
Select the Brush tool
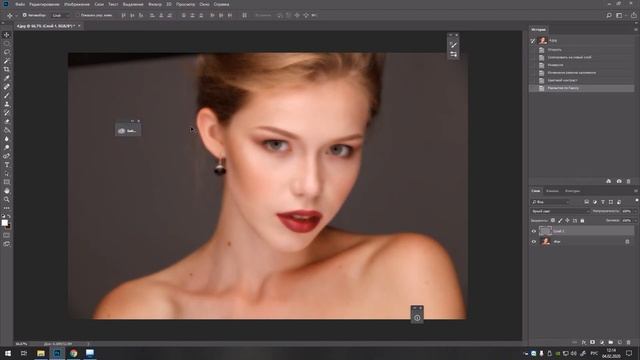click(x=7, y=96)
